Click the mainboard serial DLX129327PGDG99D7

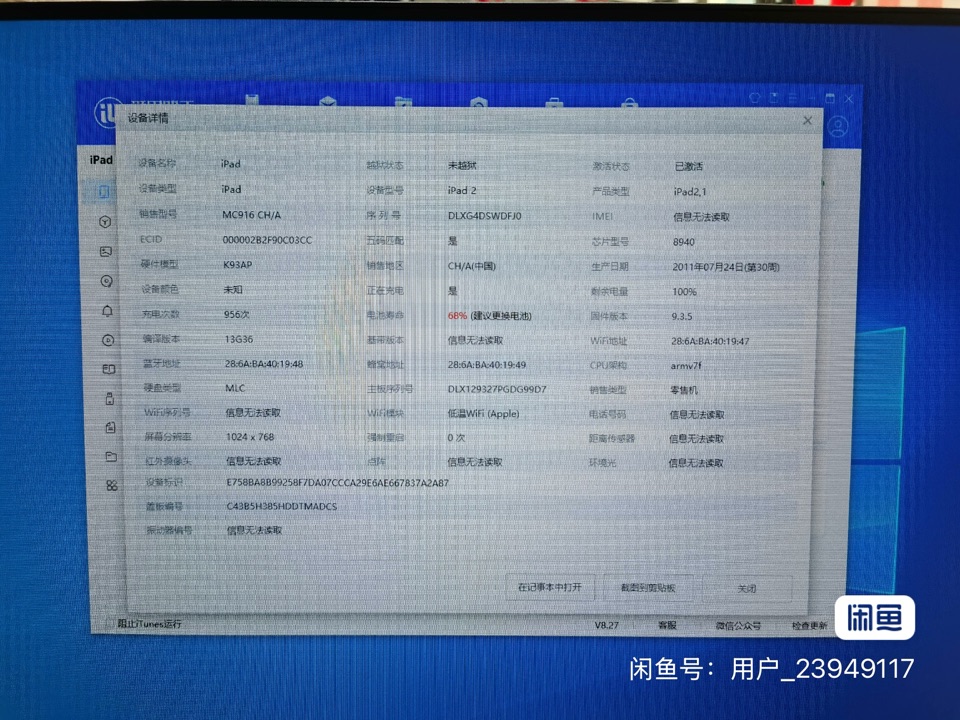pyautogui.click(x=497, y=389)
